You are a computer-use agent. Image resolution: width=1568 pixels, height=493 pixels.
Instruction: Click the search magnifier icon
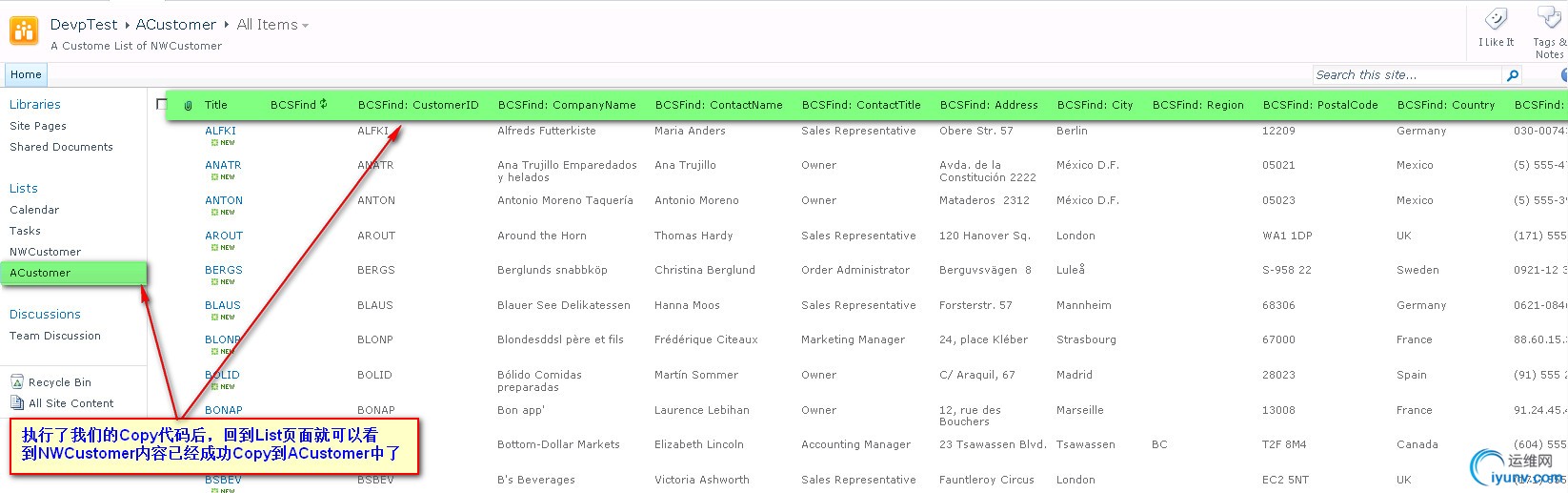[1512, 75]
